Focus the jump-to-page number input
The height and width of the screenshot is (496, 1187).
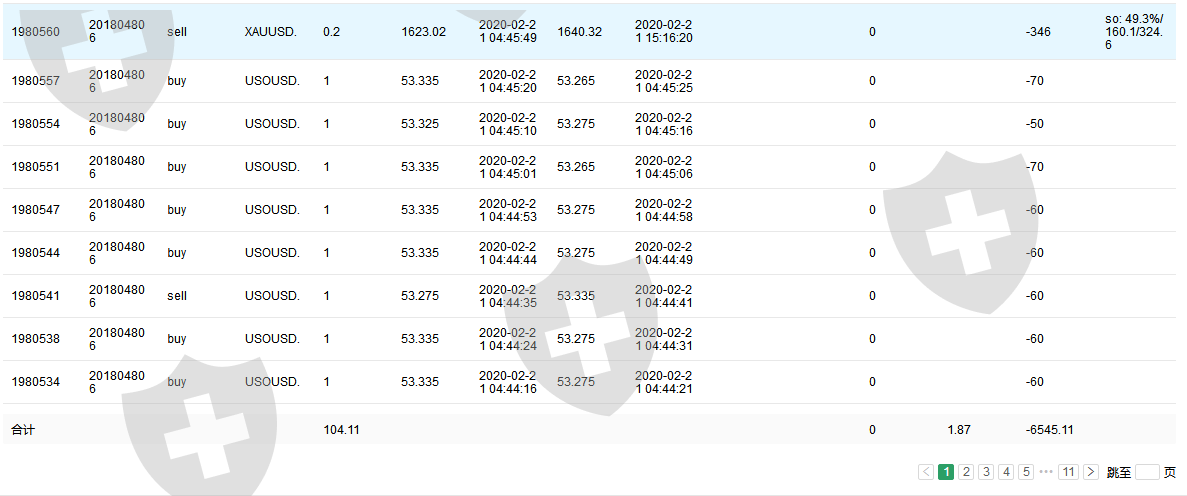pyautogui.click(x=1148, y=472)
